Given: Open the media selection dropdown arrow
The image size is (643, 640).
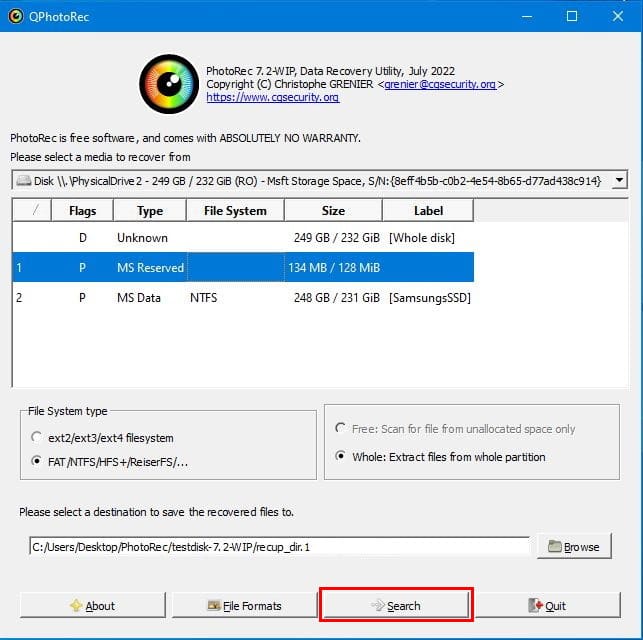Looking at the screenshot, I should [619, 180].
